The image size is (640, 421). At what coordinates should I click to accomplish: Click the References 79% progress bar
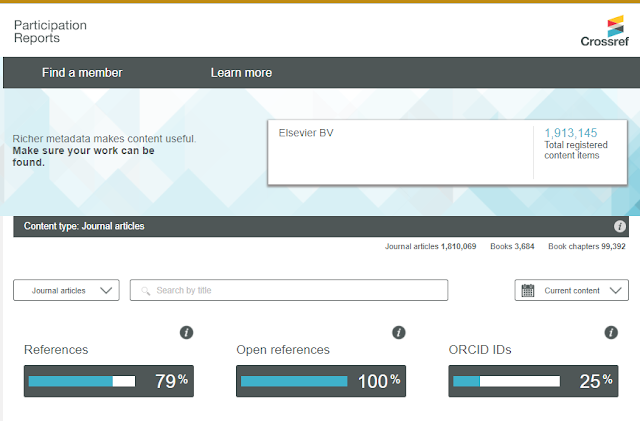tap(109, 381)
